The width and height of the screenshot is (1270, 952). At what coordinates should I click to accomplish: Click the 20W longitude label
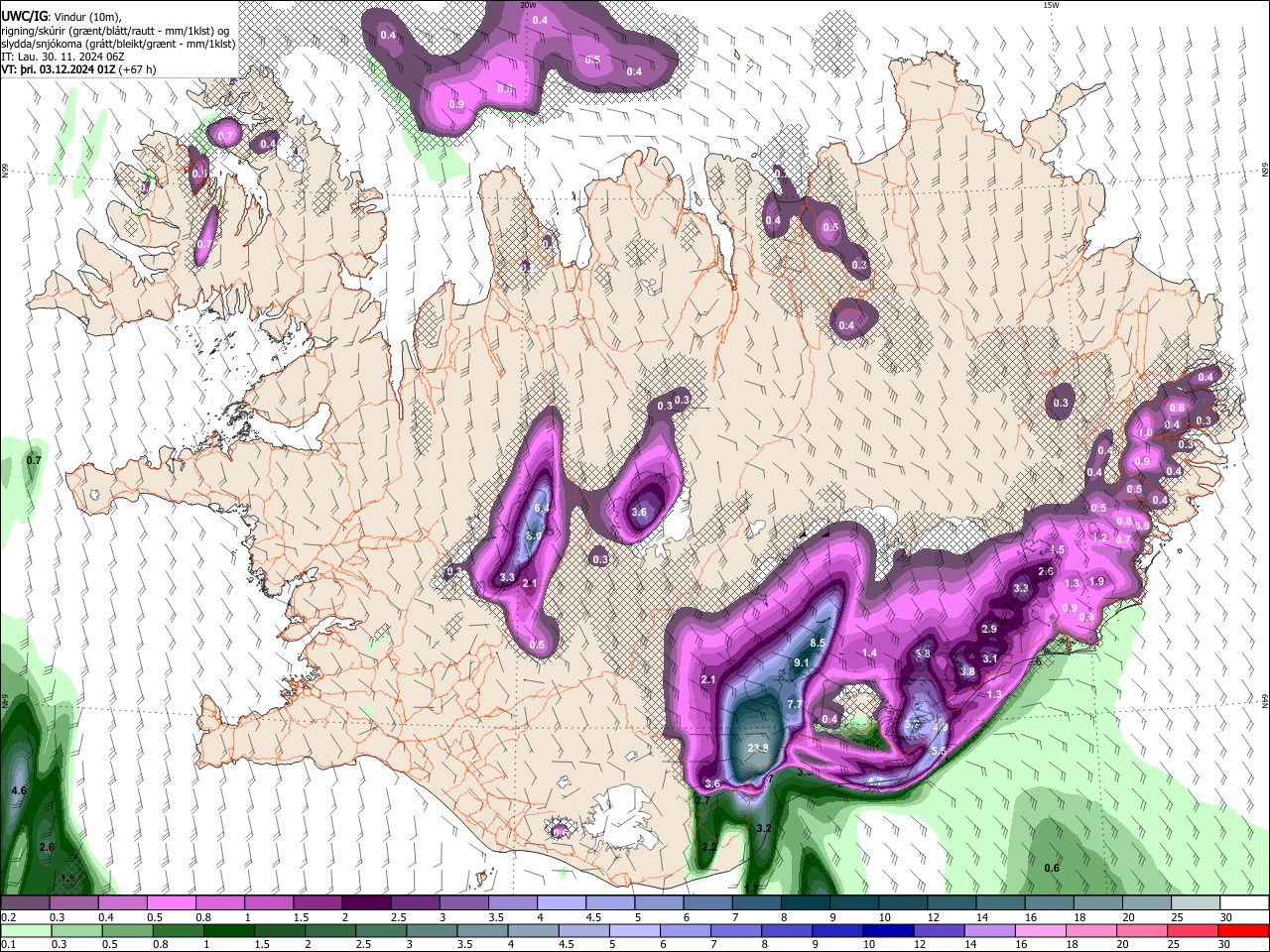(x=528, y=5)
